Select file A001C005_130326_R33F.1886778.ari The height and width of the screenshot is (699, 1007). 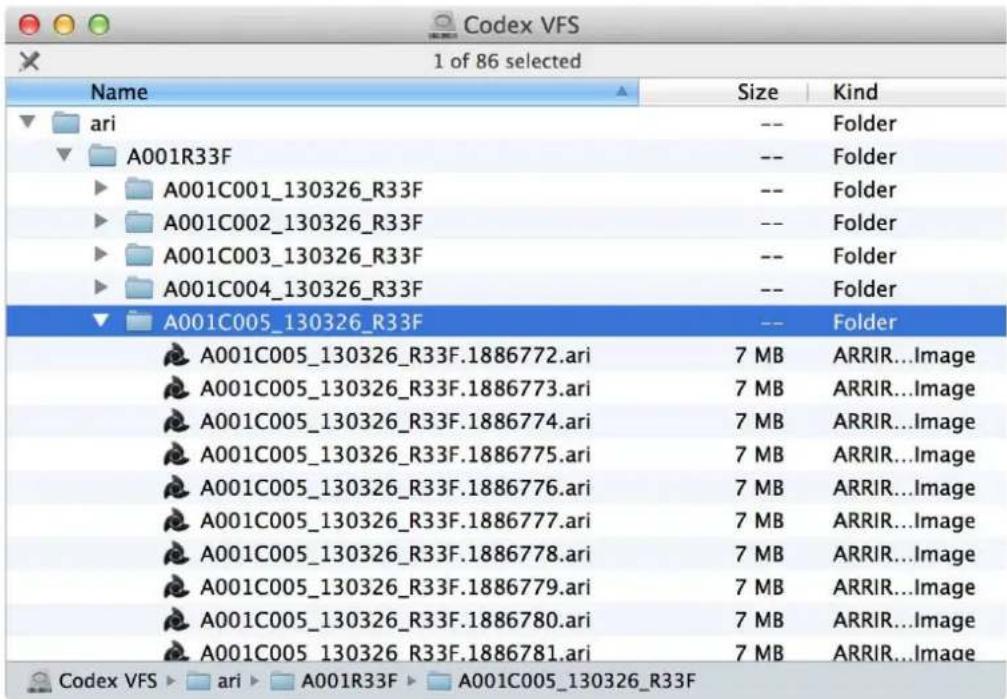coord(395,554)
